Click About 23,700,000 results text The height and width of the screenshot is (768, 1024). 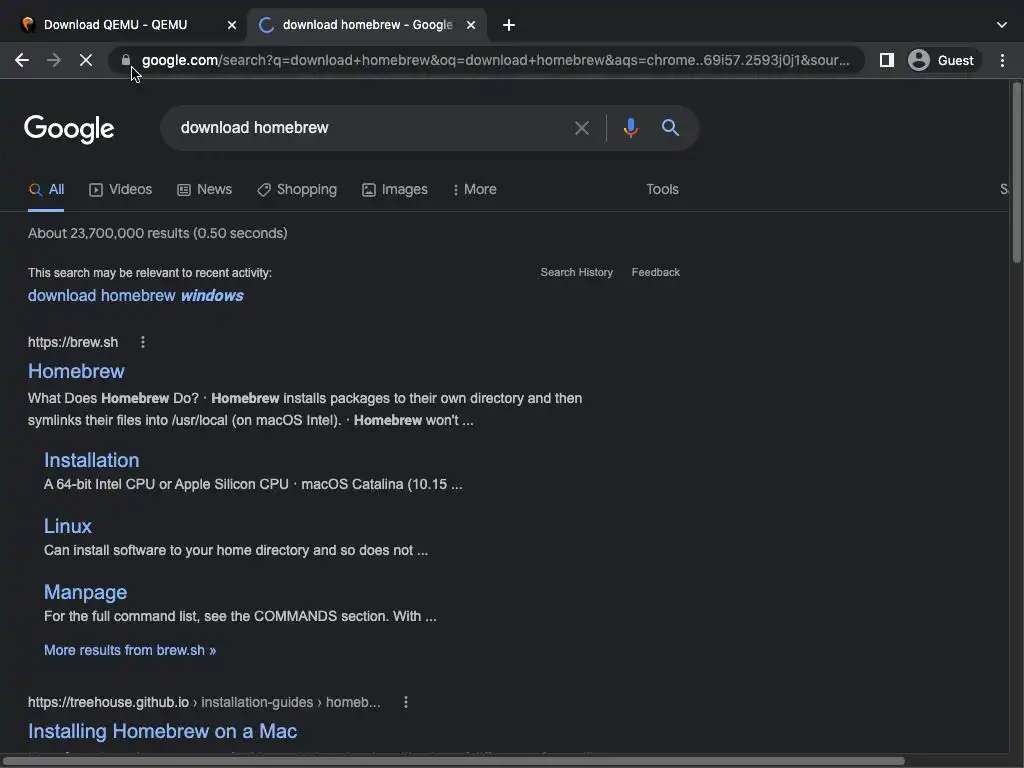(x=157, y=233)
